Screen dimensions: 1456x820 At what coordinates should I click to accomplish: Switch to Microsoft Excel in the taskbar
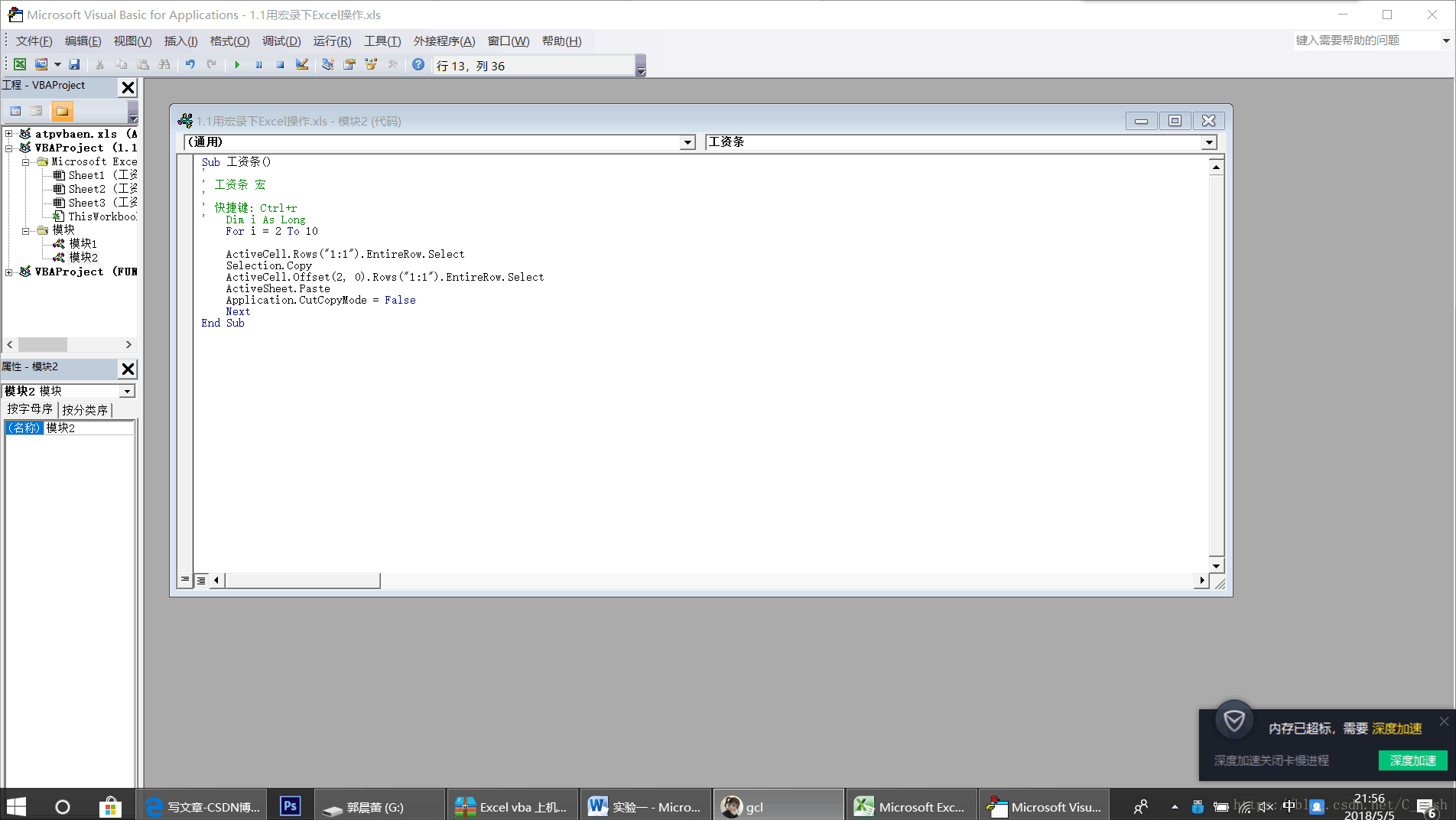(911, 806)
